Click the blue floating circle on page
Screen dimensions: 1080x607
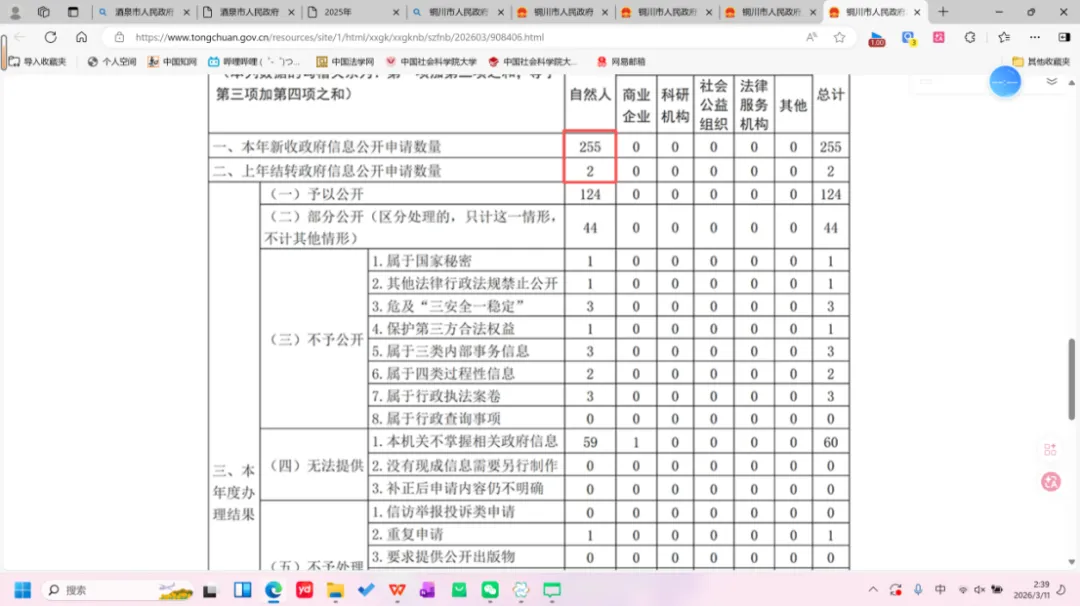click(1005, 82)
